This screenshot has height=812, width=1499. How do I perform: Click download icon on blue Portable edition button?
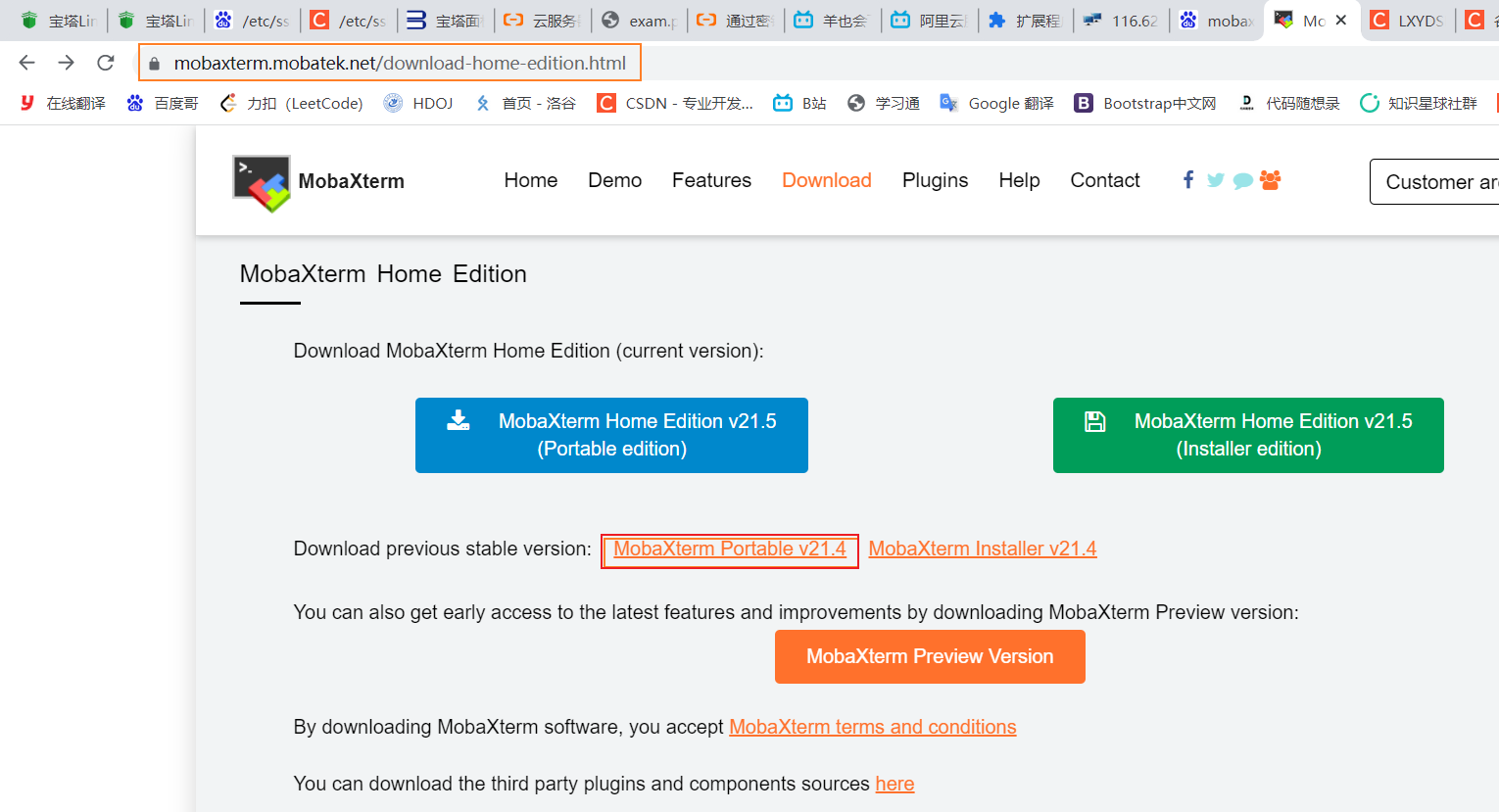click(459, 421)
